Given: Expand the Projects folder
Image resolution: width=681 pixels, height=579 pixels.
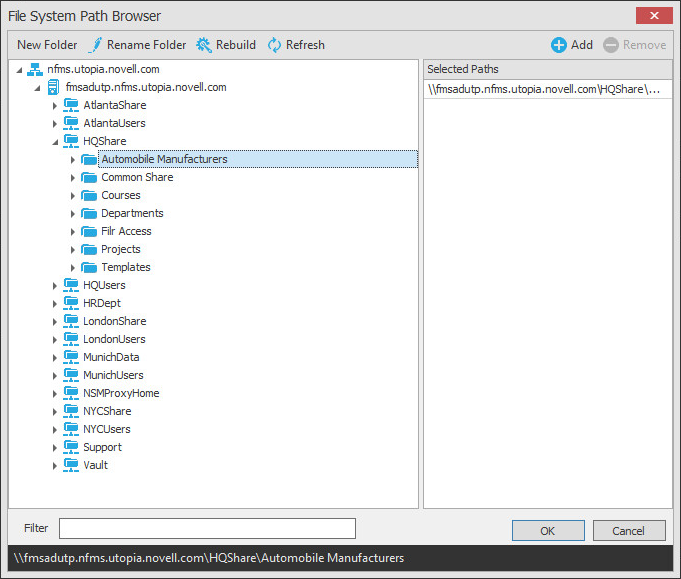Looking at the screenshot, I should point(73,250).
